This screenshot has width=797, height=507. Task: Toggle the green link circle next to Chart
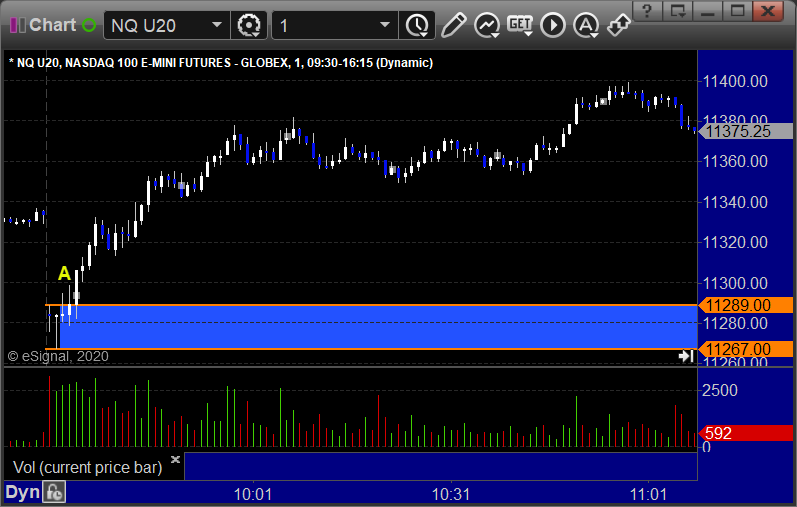89,25
